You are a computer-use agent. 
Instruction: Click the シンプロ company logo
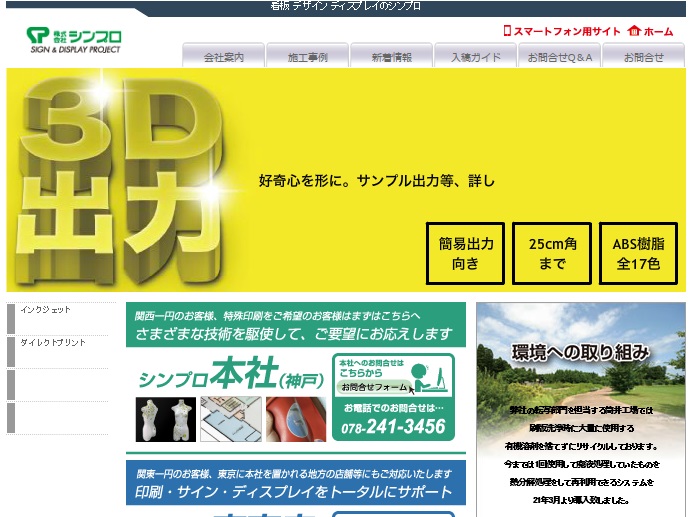point(74,40)
